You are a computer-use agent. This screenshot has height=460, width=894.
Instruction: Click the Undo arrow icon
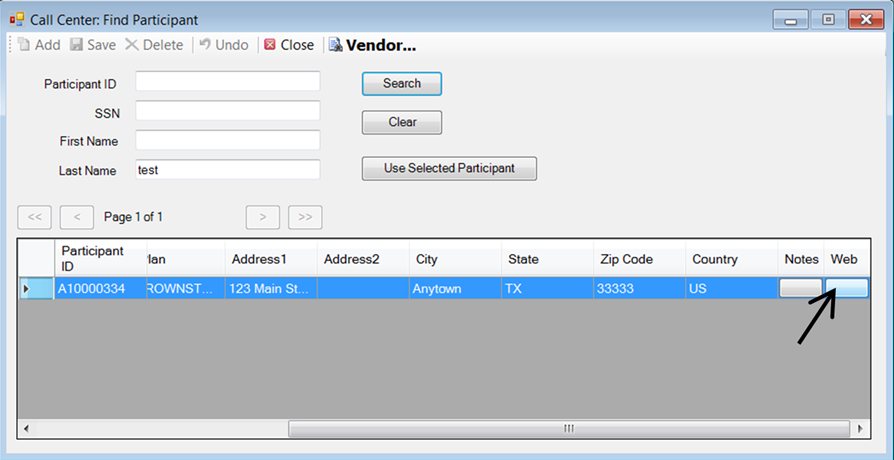pos(205,45)
